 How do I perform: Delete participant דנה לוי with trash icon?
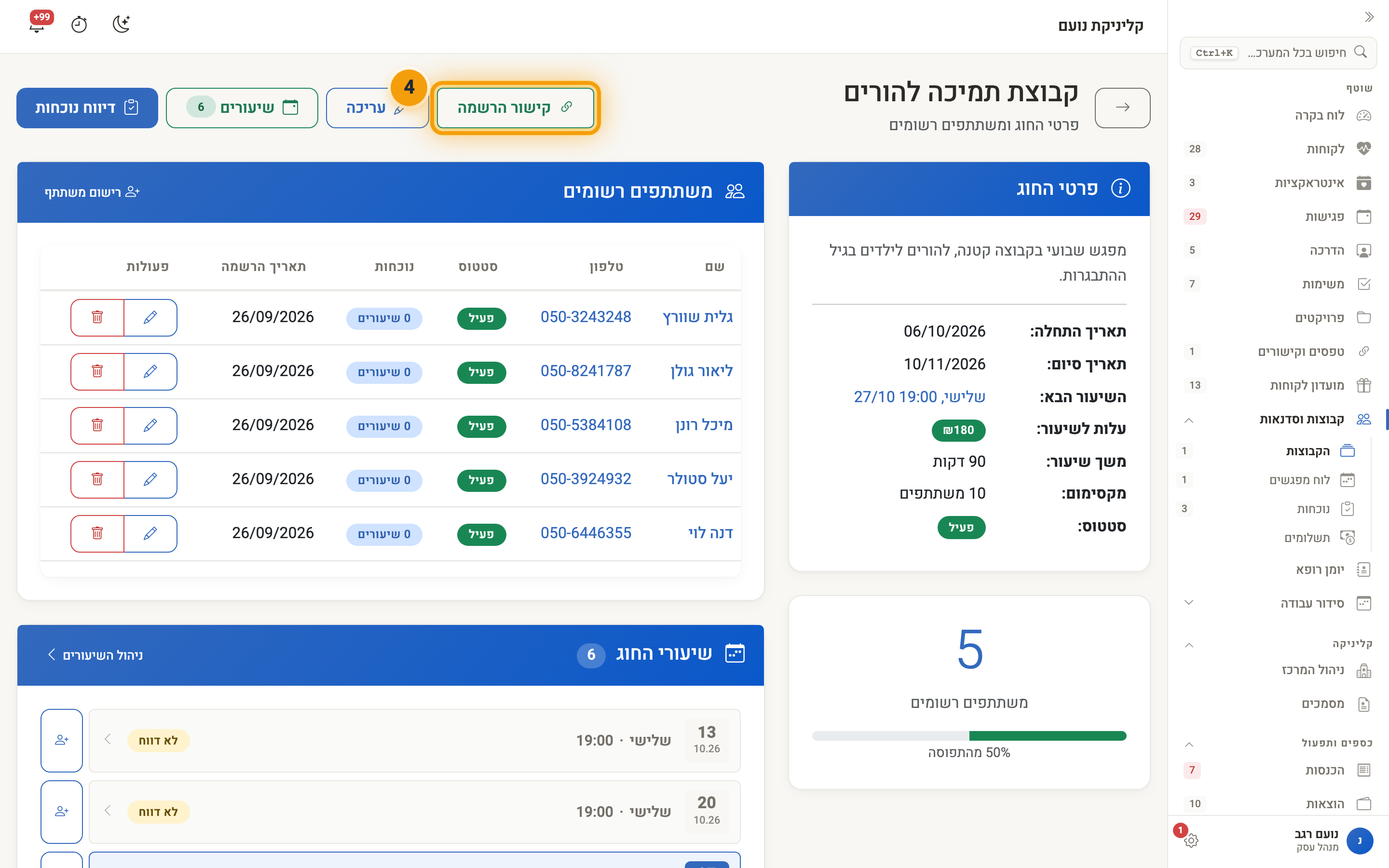click(x=97, y=533)
